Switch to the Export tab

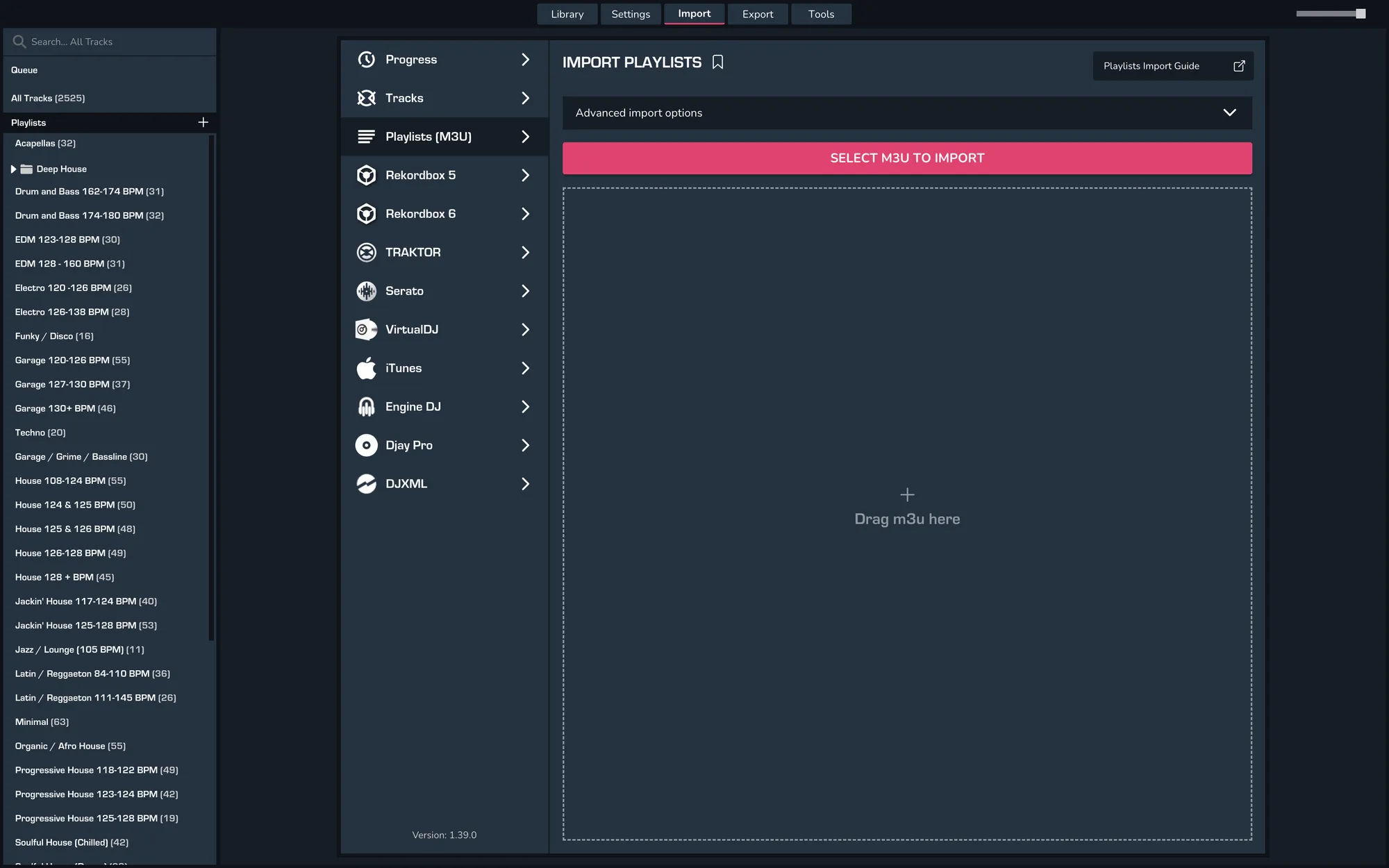click(x=757, y=14)
